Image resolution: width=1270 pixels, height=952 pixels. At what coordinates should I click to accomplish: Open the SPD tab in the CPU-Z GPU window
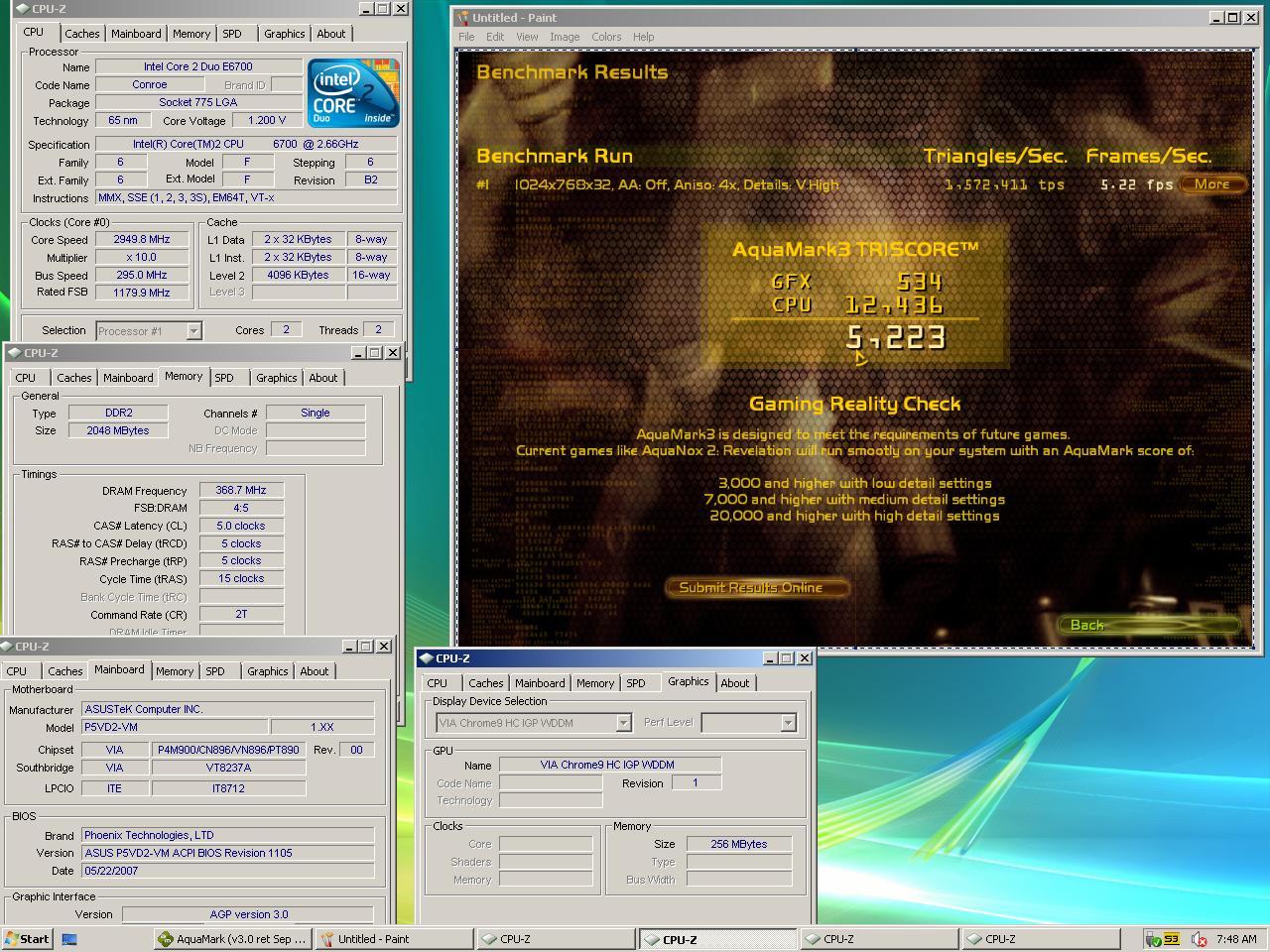(636, 683)
